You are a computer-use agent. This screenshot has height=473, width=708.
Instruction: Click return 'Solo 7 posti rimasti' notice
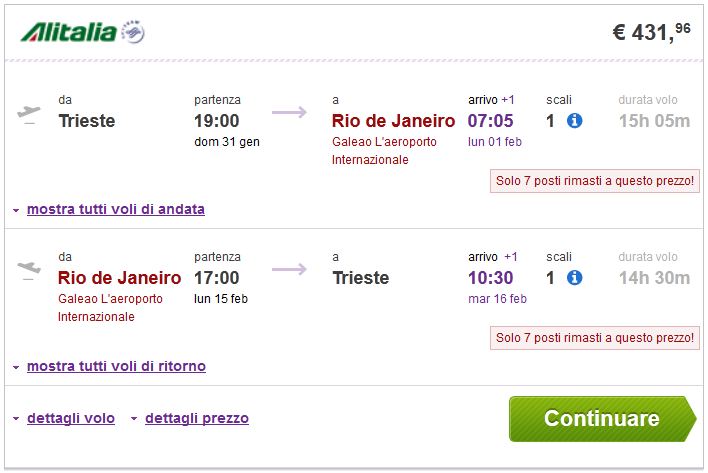[x=595, y=338]
